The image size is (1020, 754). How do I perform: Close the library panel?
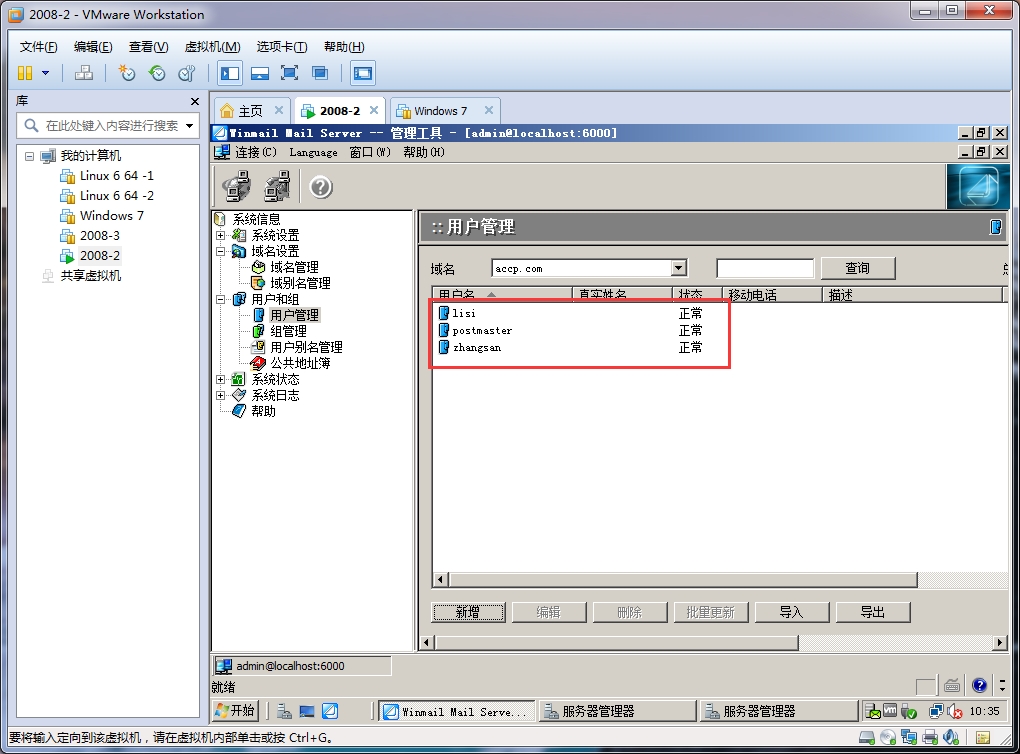click(195, 101)
